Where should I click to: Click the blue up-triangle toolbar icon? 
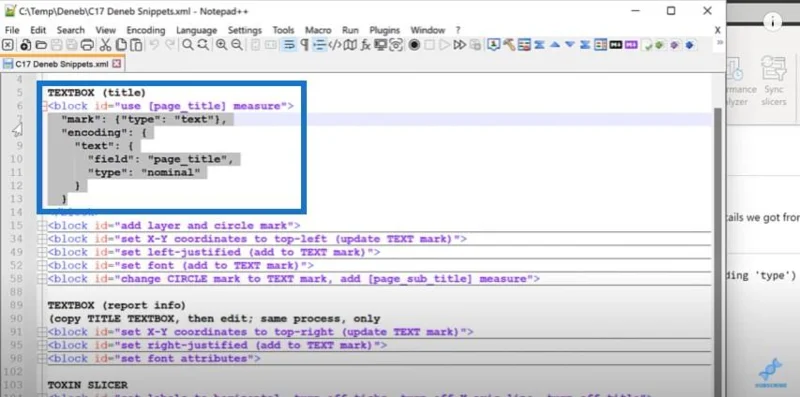(555, 45)
